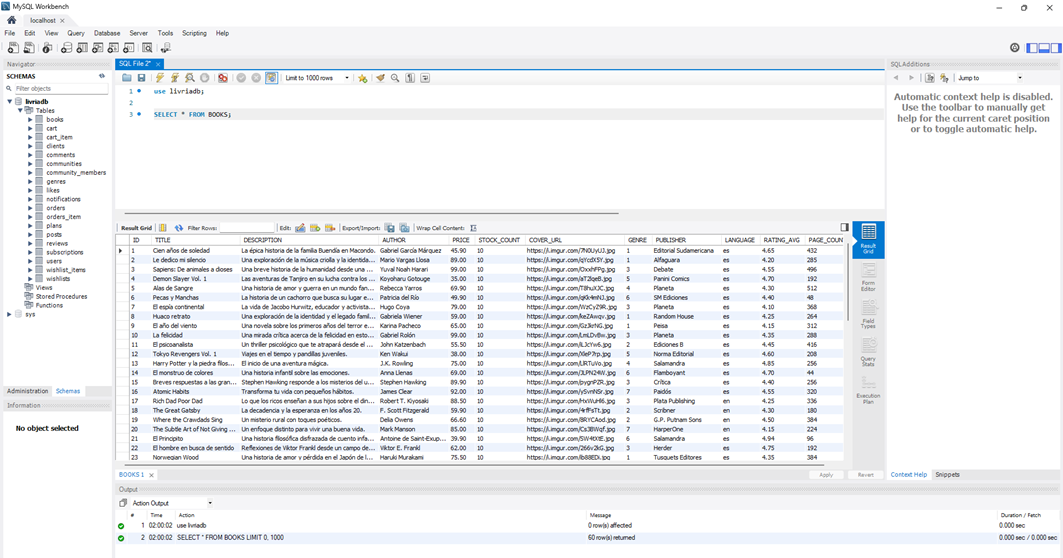
Task: Select the Query Stats view button
Action: (x=868, y=352)
